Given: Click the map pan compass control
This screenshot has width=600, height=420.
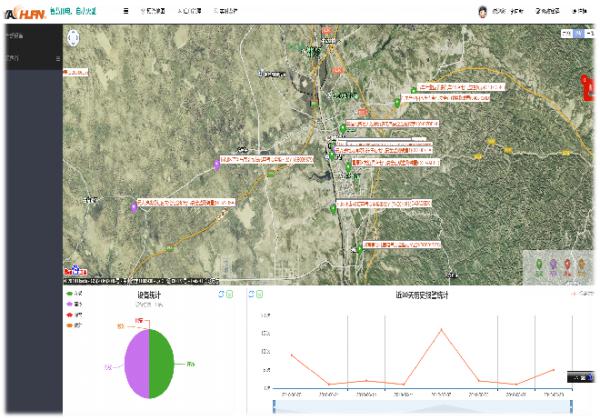Looking at the screenshot, I should [x=74, y=38].
